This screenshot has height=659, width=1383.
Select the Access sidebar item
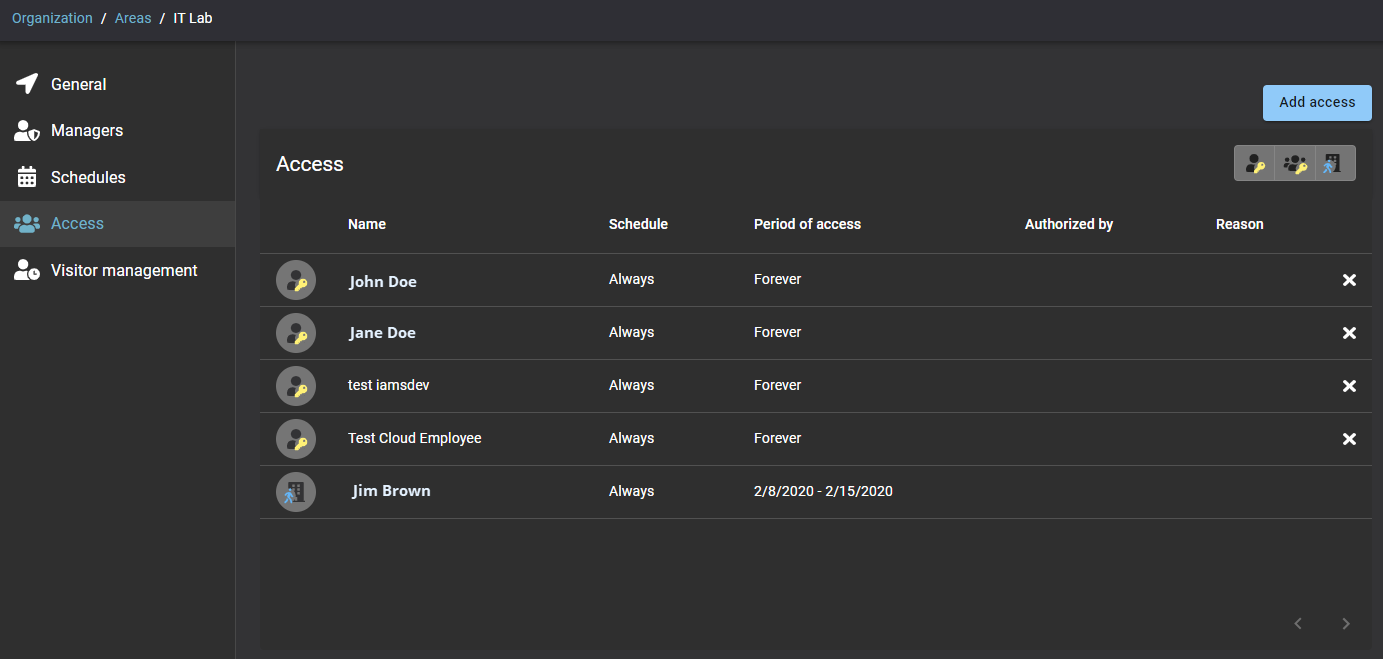coord(117,223)
